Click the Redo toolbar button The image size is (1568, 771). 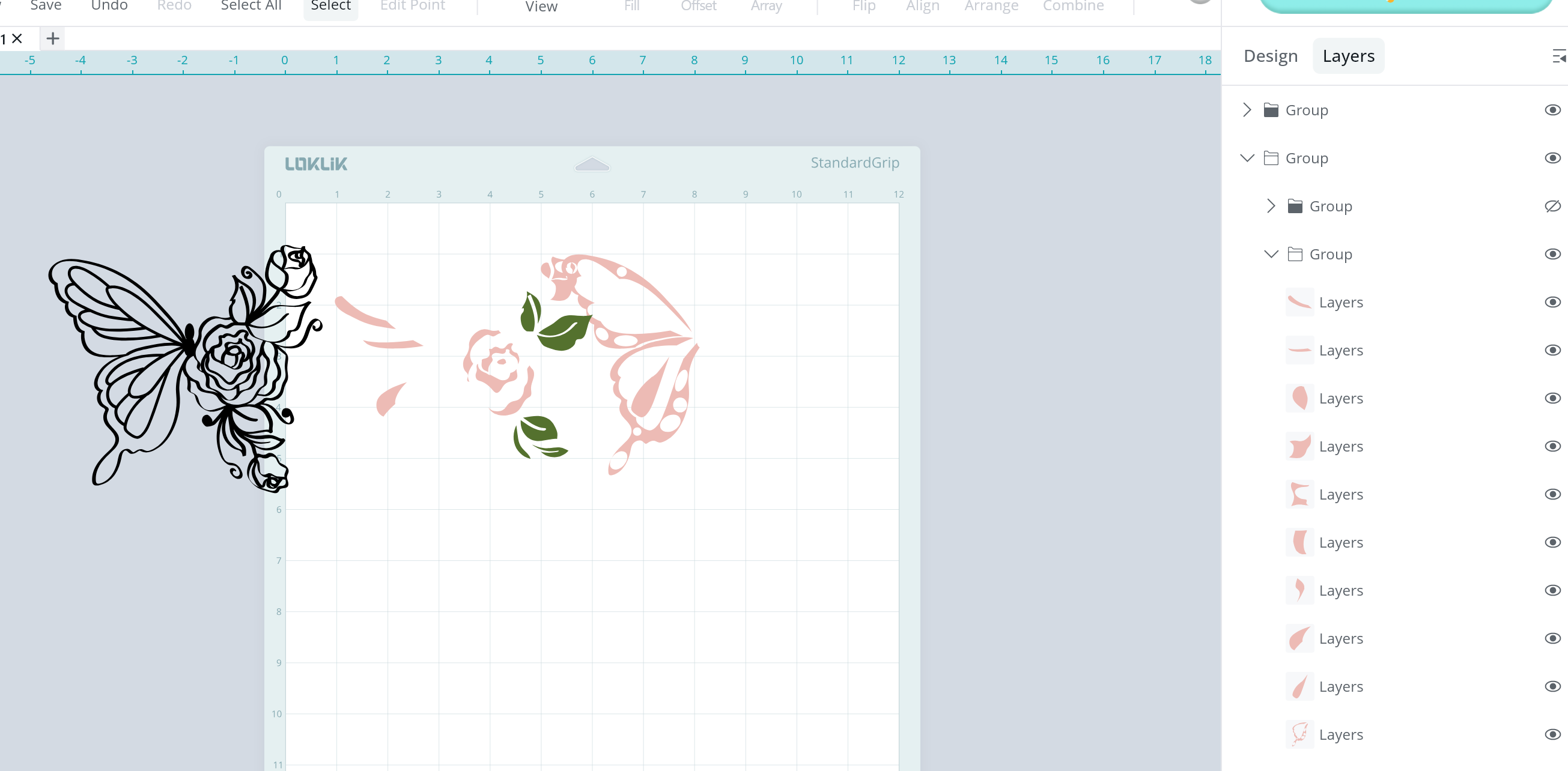174,6
